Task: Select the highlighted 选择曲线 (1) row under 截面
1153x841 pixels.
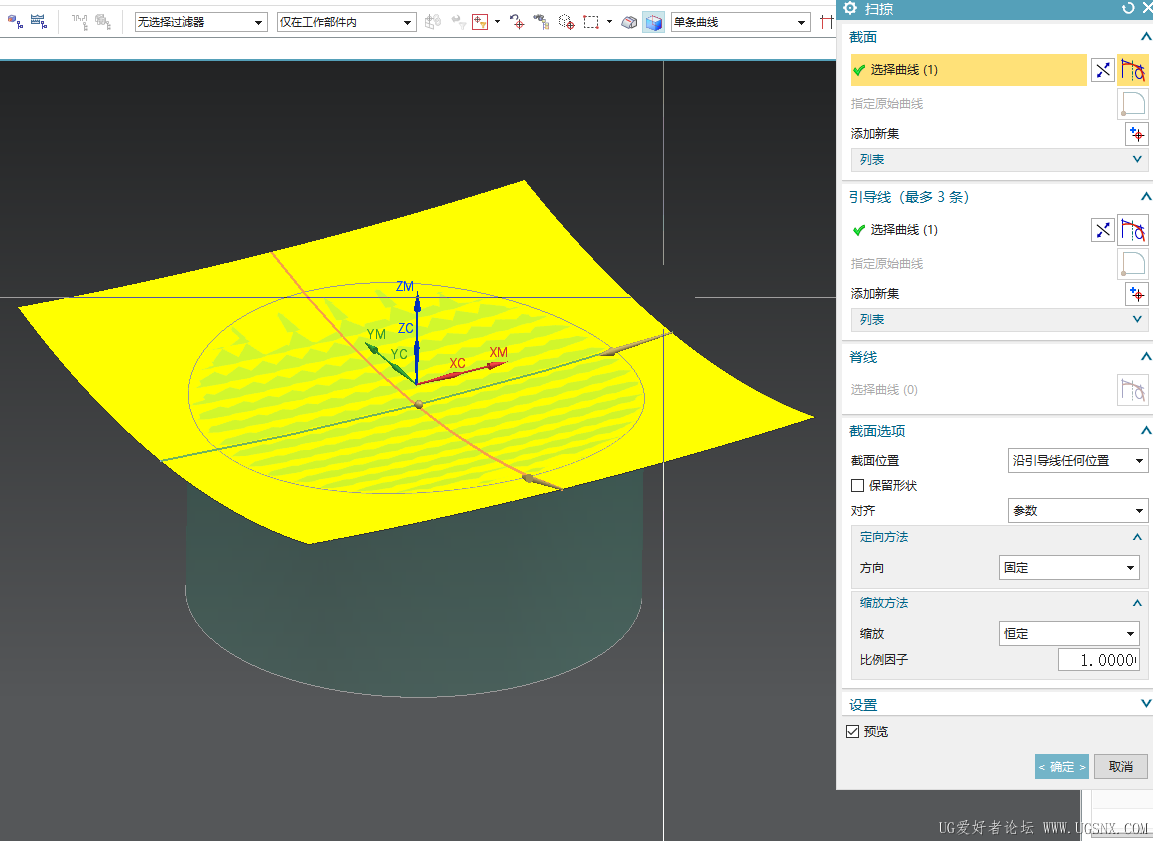Action: point(968,70)
